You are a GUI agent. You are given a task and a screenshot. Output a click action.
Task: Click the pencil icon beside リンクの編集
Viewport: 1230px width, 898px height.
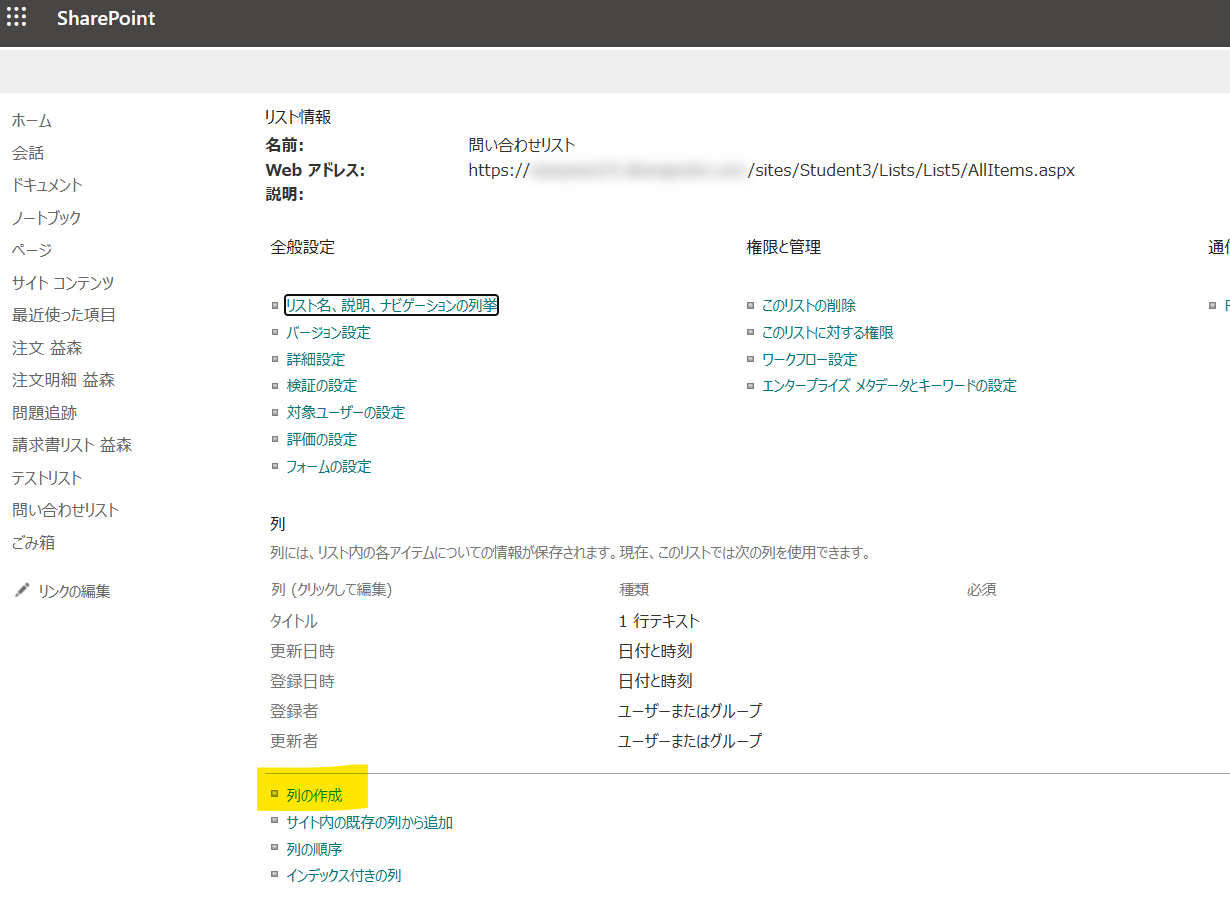pos(22,591)
